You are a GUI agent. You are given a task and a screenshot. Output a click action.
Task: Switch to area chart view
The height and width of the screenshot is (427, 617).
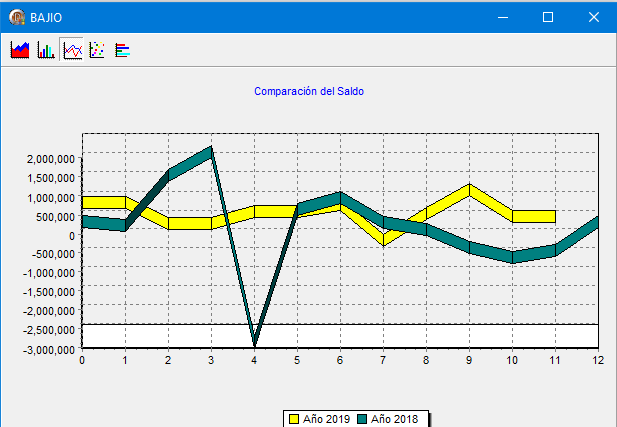pyautogui.click(x=20, y=50)
